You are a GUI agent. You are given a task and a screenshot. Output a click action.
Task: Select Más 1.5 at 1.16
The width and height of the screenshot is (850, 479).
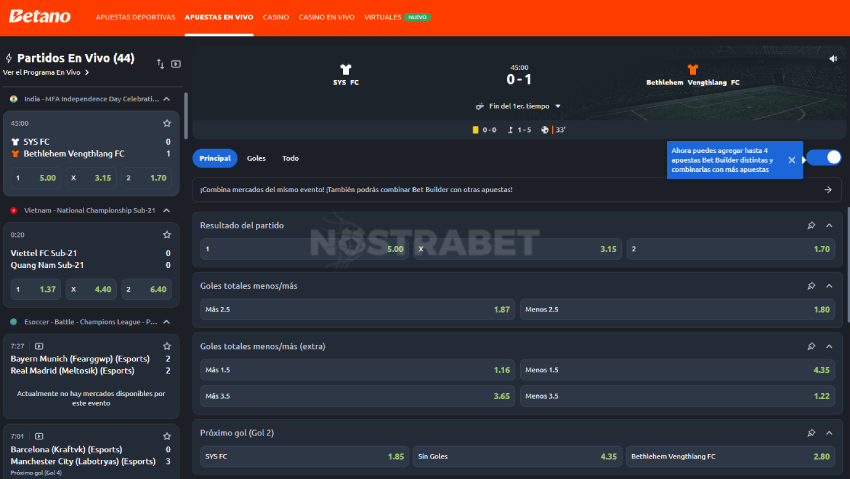pos(357,370)
